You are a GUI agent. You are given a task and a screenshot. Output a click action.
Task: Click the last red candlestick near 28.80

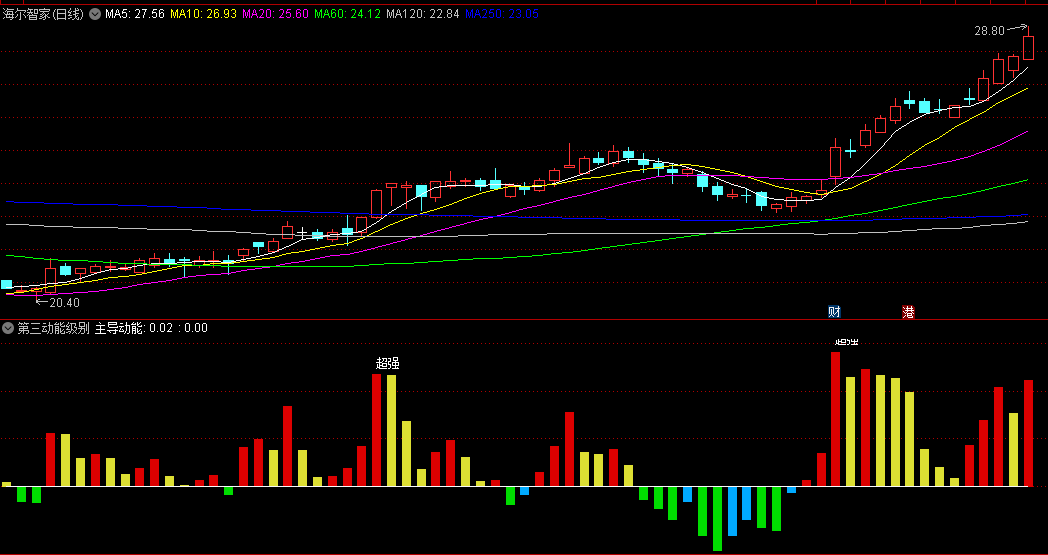(x=1029, y=48)
